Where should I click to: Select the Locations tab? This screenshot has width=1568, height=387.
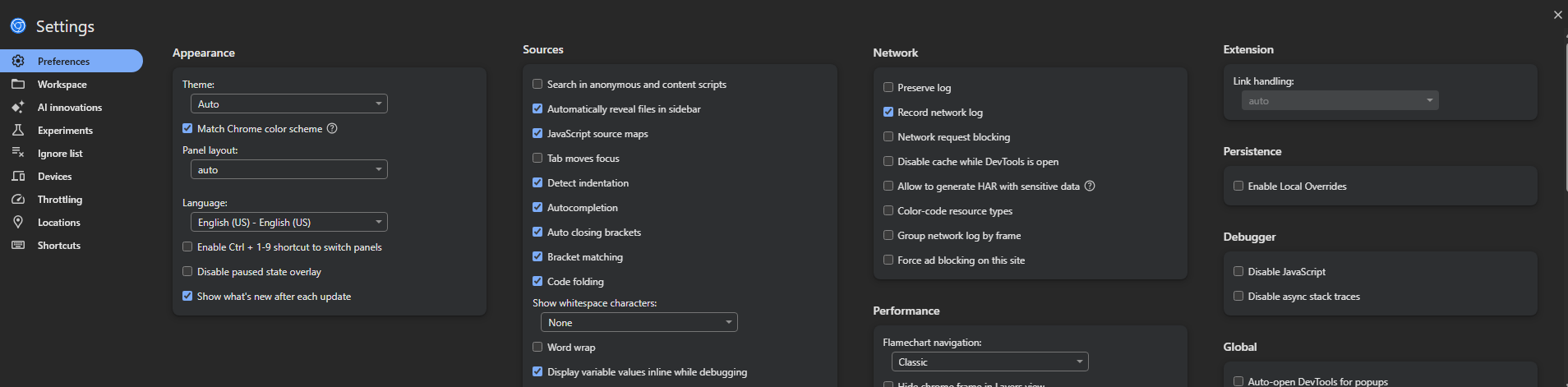(71, 222)
